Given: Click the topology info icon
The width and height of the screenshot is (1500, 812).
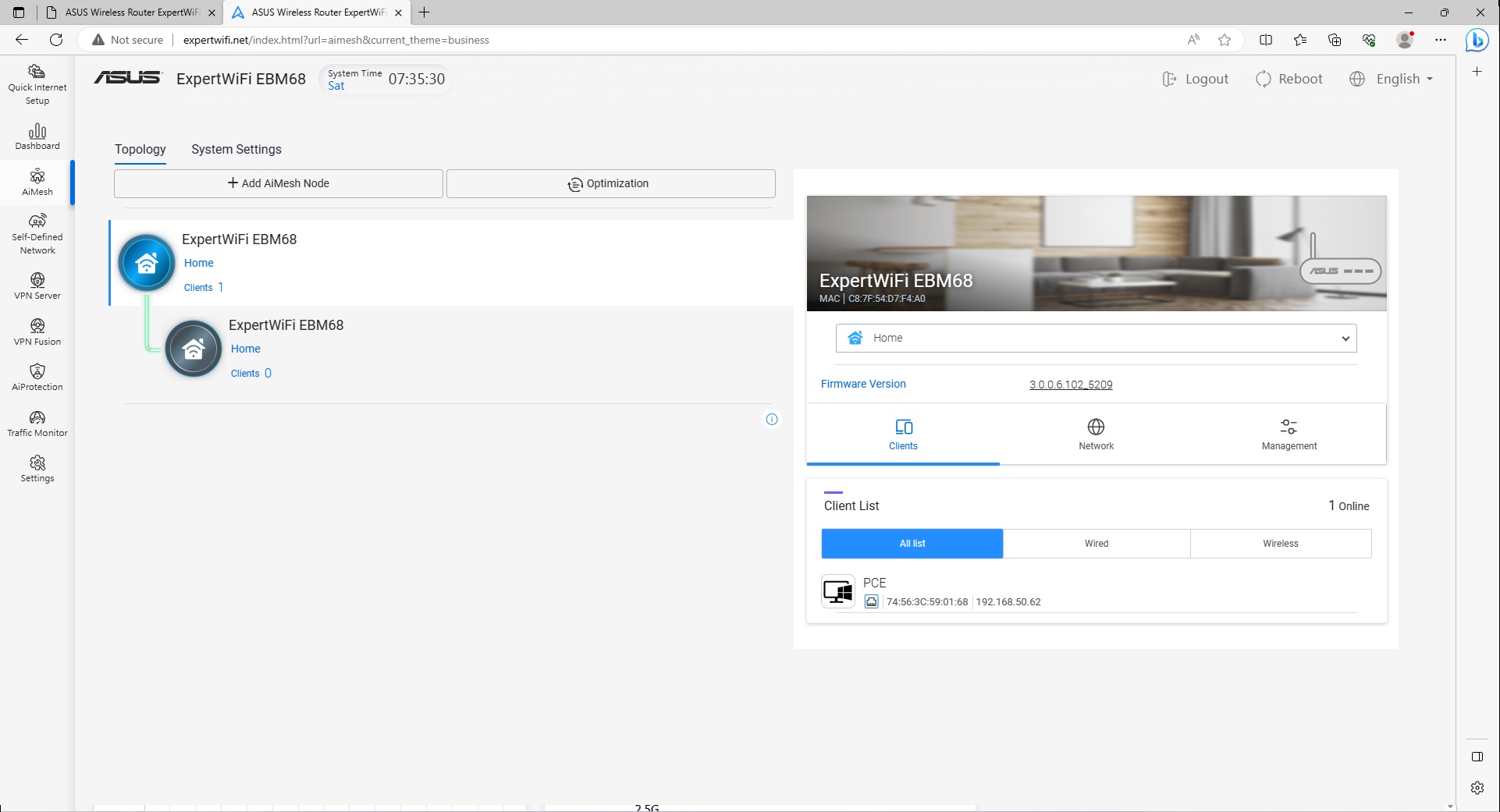Looking at the screenshot, I should (772, 420).
